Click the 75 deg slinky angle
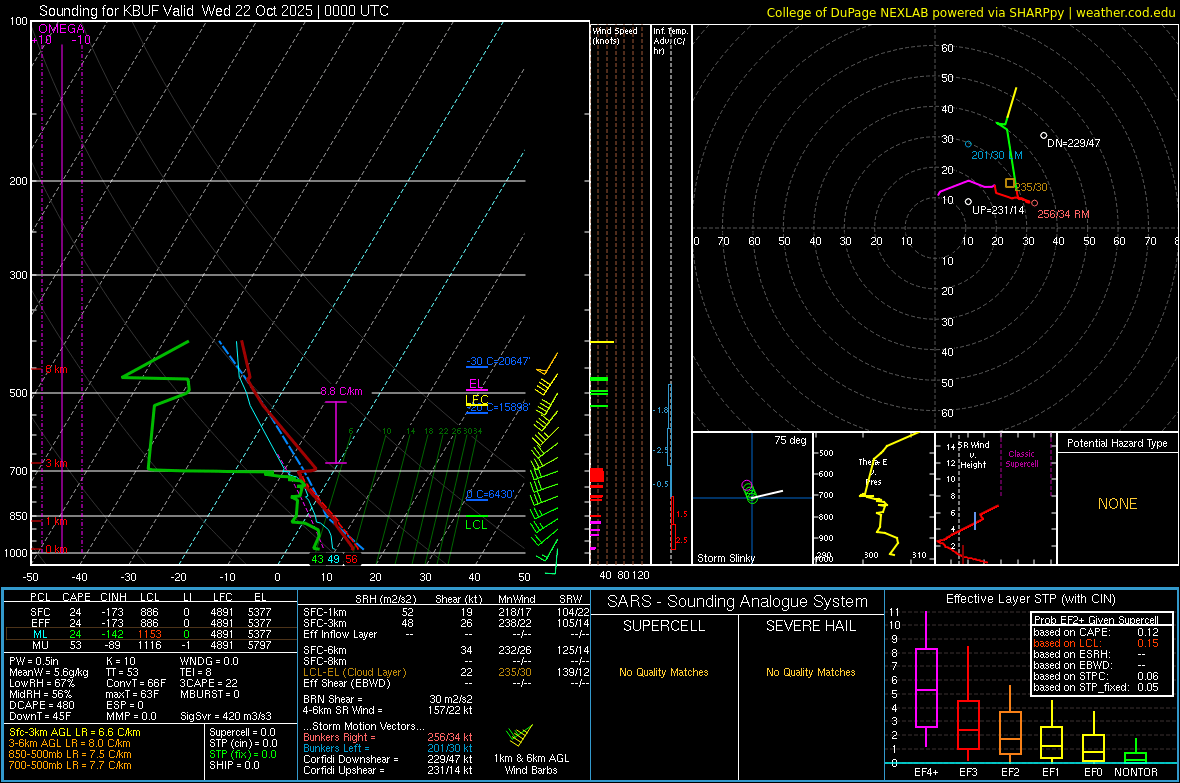The height and width of the screenshot is (783, 1180). [790, 440]
